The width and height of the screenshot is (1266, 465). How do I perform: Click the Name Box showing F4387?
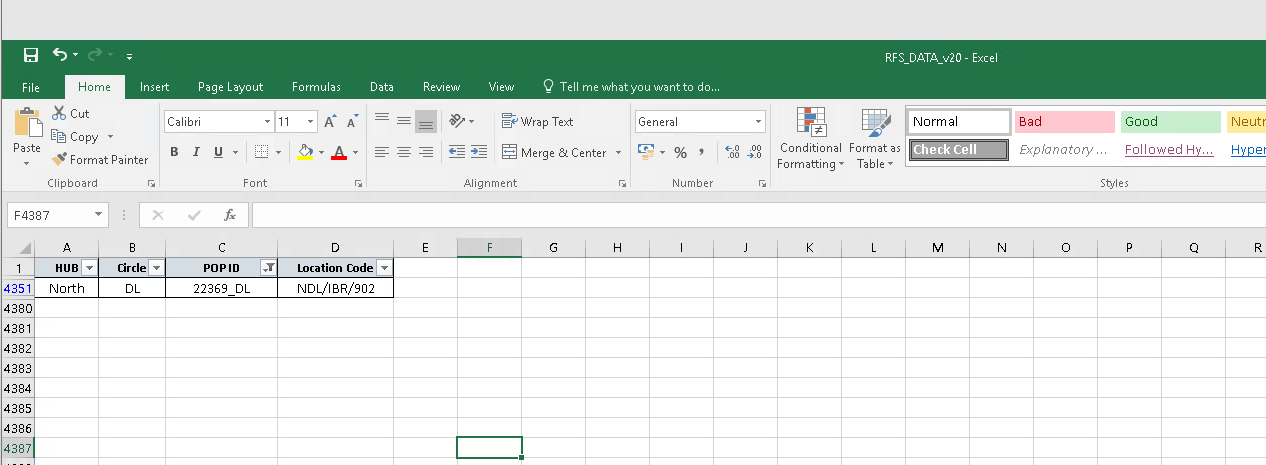tap(50, 215)
